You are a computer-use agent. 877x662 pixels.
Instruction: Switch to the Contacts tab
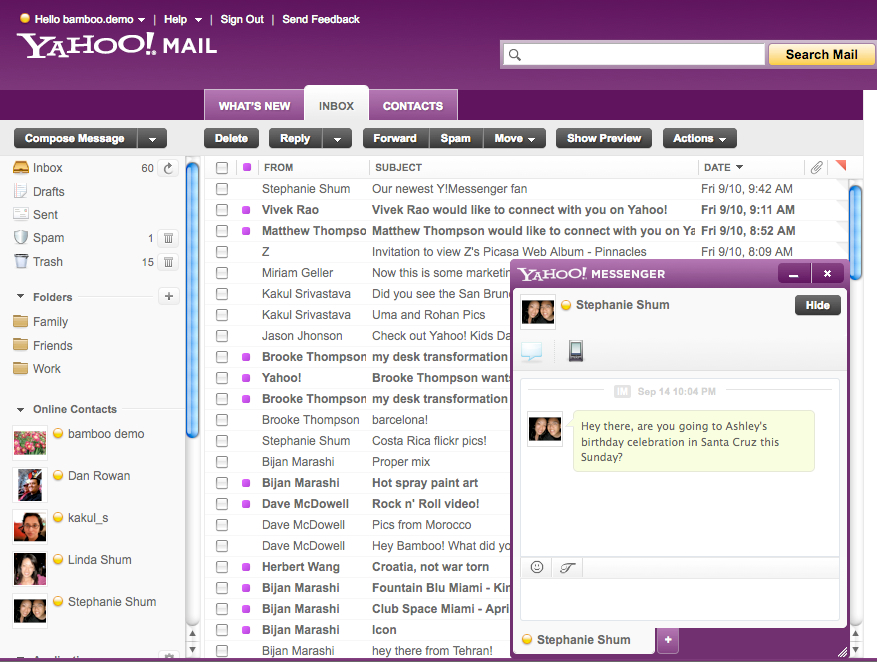[x=412, y=105]
